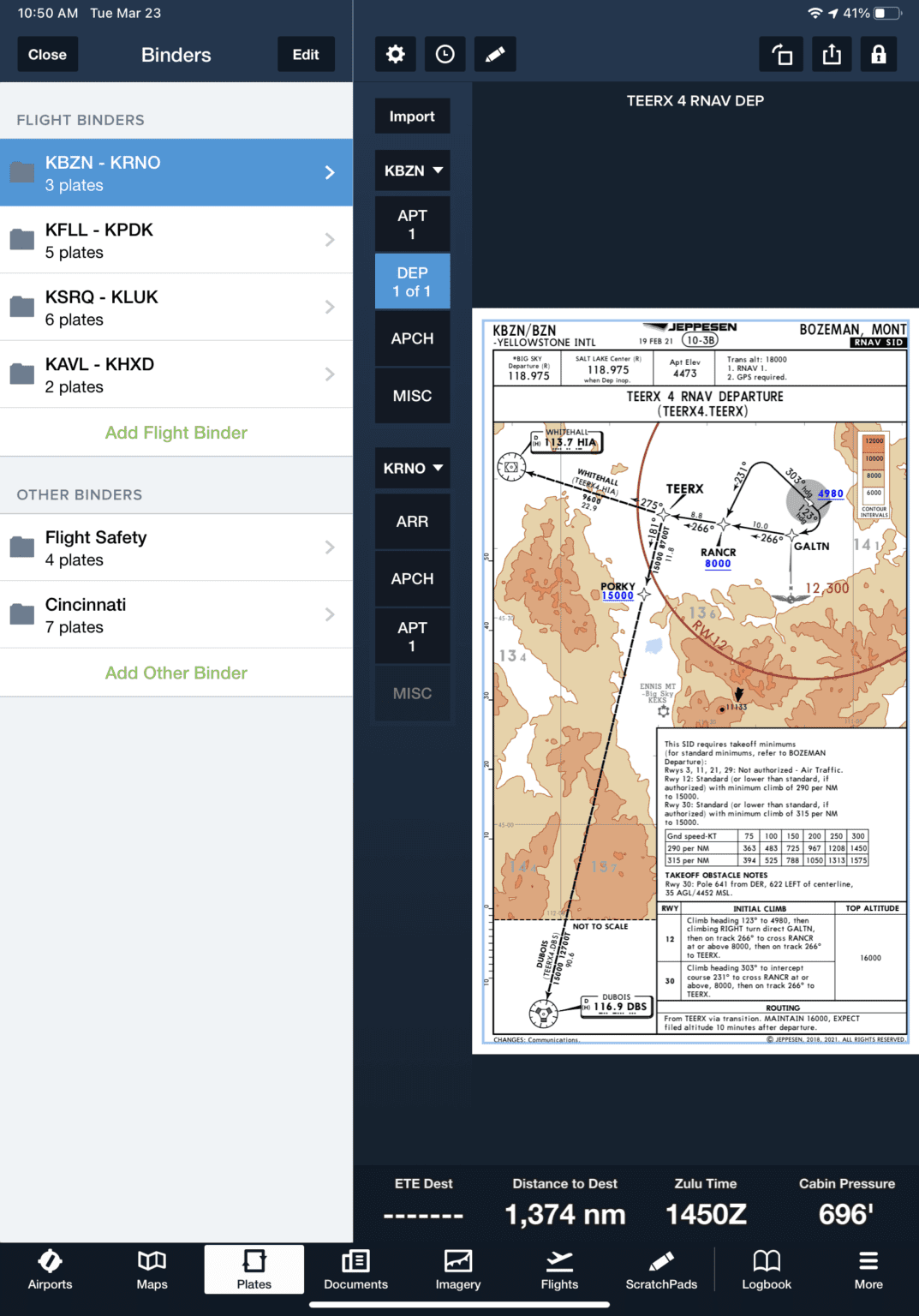919x1316 pixels.
Task: Open the share plate icon
Action: coord(831,54)
